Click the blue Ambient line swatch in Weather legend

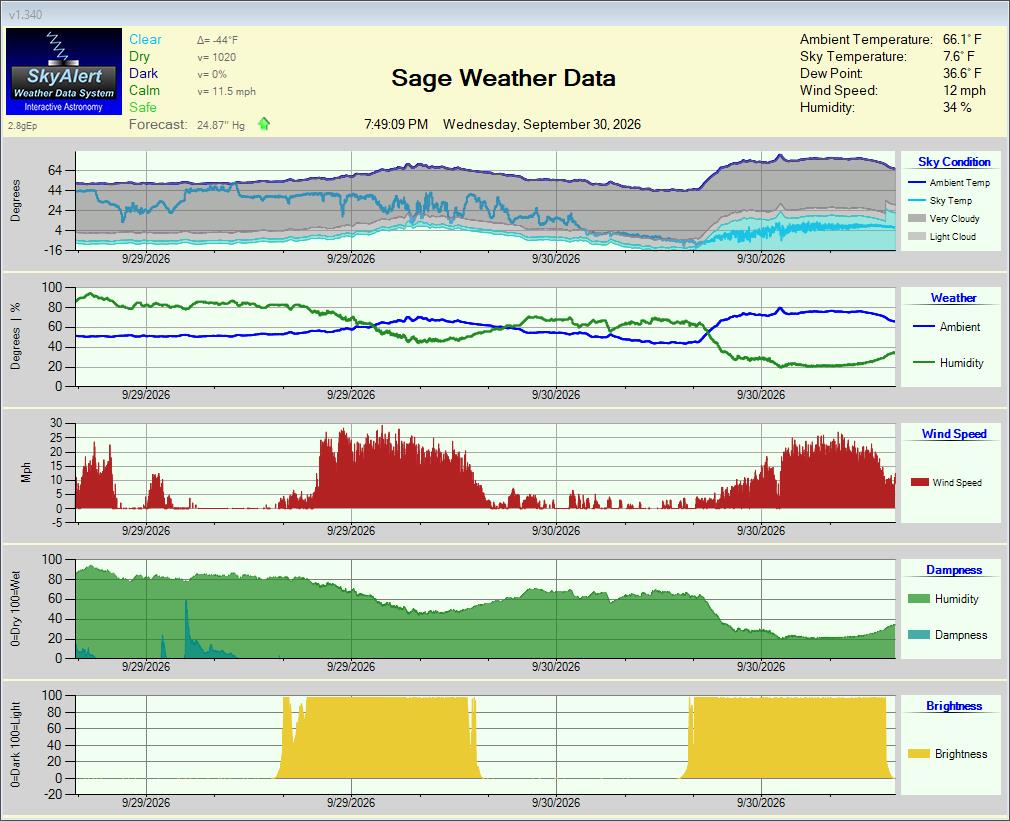click(924, 326)
